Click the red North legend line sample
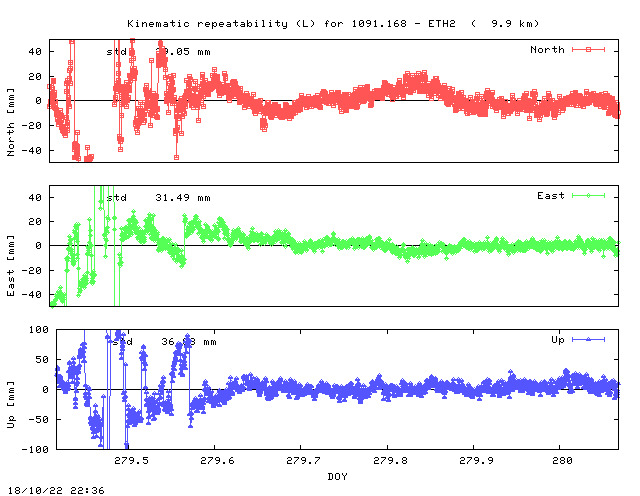The width and height of the screenshot is (640, 496). 588,49
